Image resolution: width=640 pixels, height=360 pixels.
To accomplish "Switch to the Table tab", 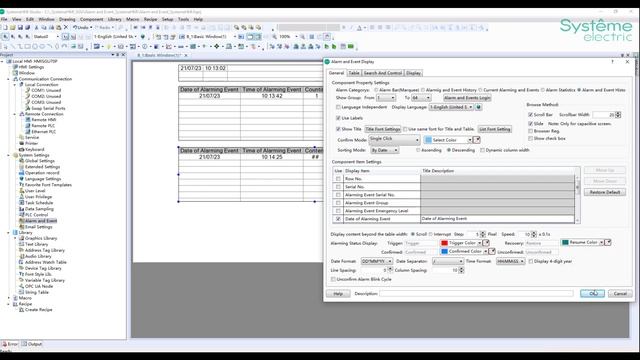I will (354, 73).
